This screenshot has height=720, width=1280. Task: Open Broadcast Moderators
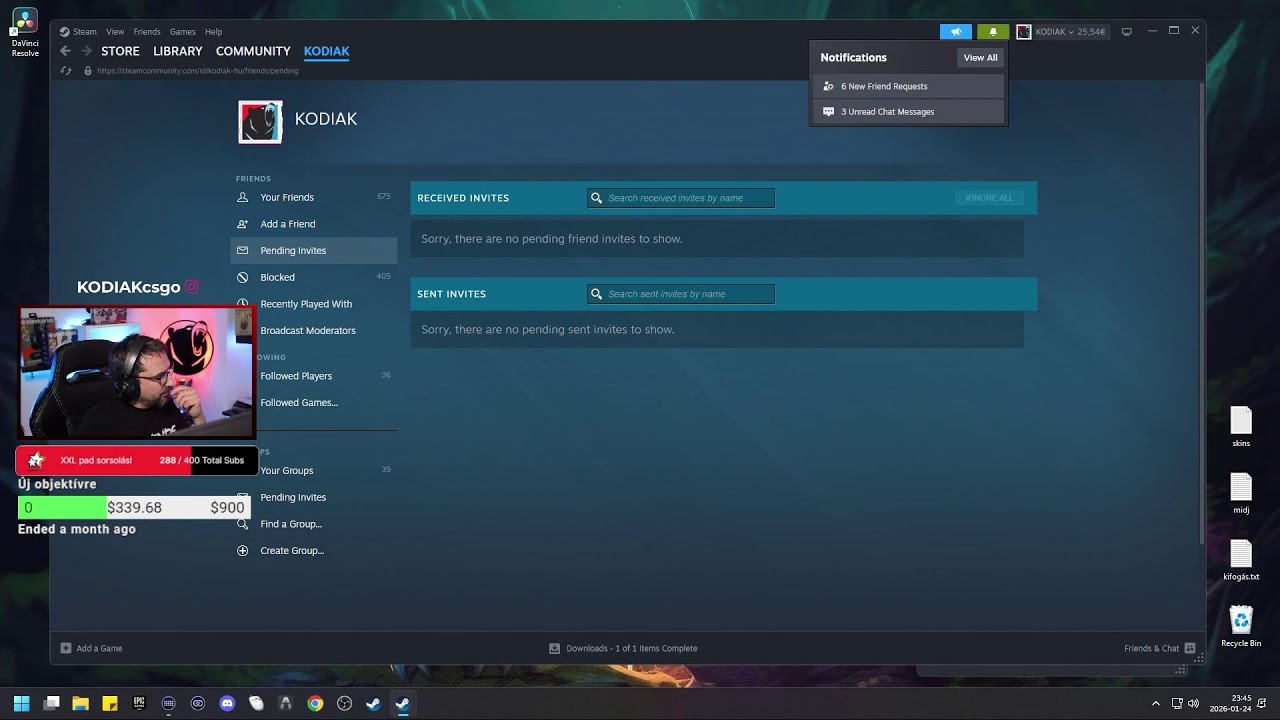[x=308, y=331]
